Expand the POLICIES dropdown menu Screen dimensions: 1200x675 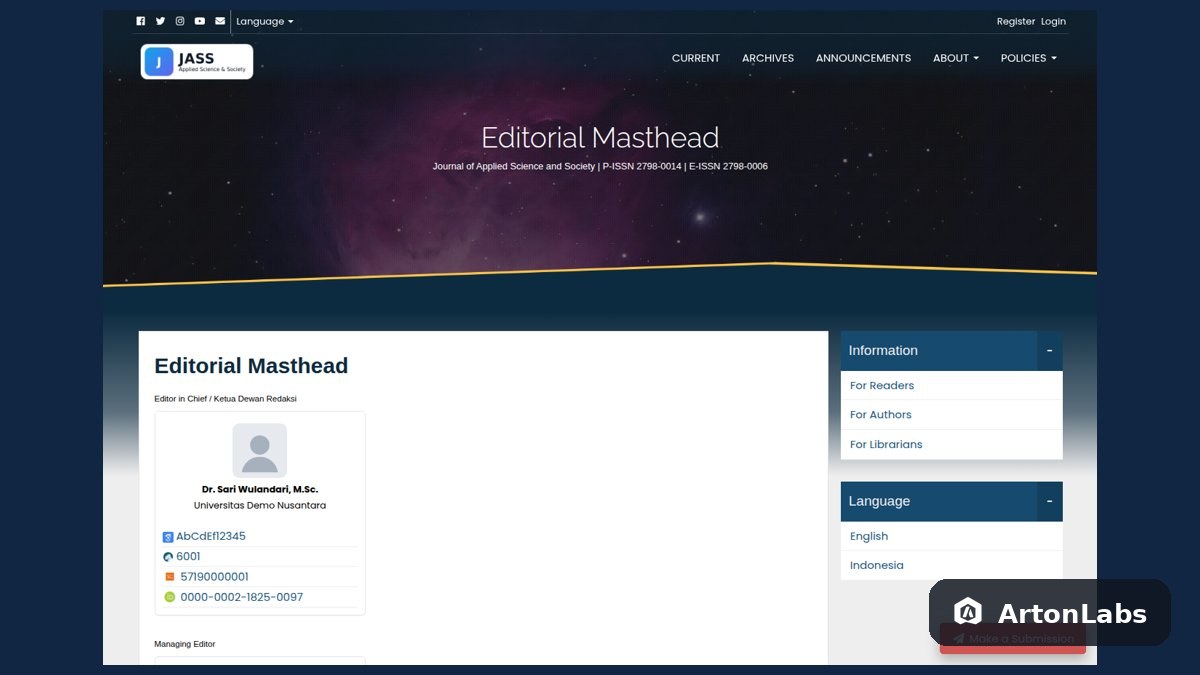point(1029,58)
